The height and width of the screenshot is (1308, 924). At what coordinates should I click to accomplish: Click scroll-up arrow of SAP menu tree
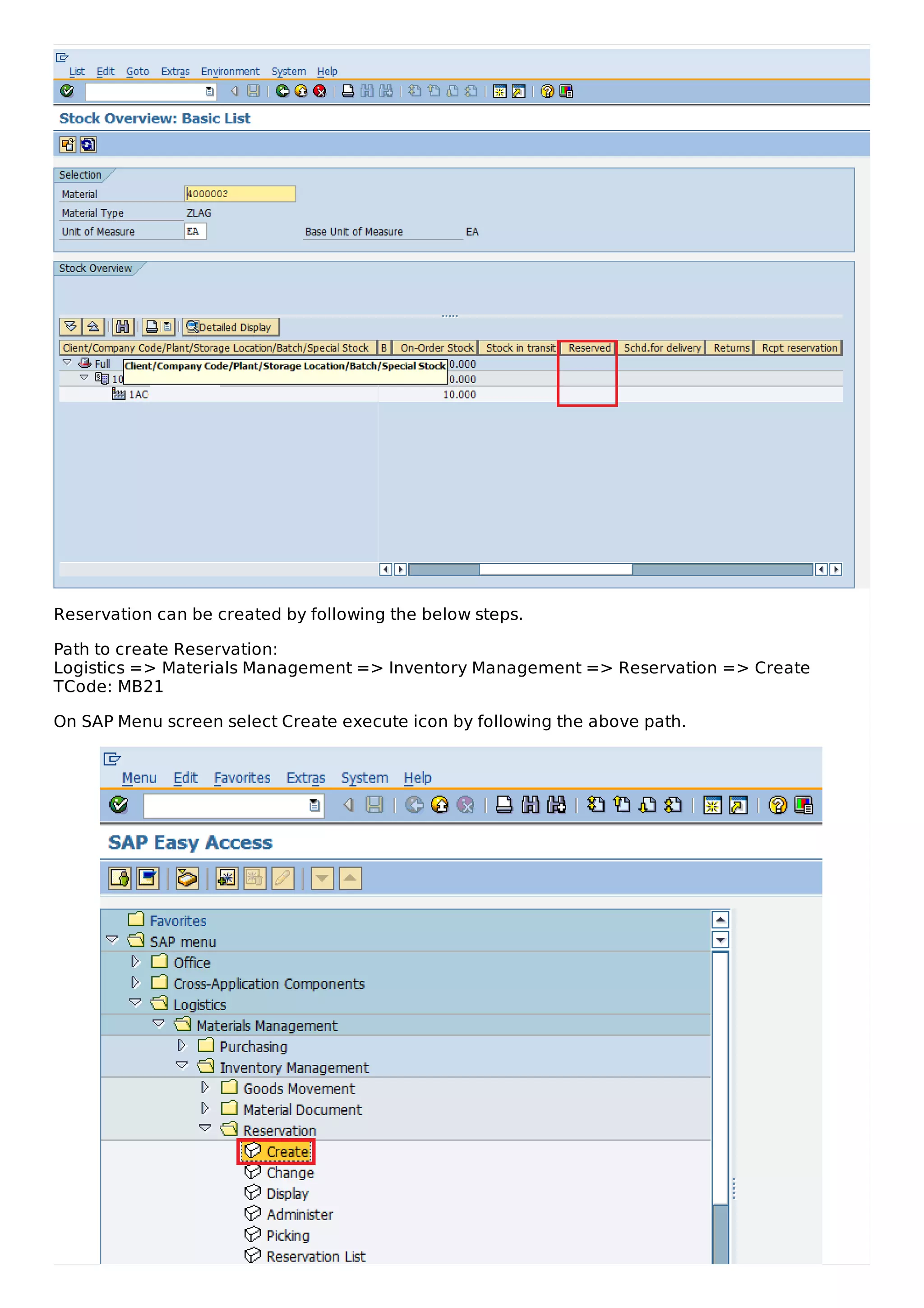tap(721, 919)
